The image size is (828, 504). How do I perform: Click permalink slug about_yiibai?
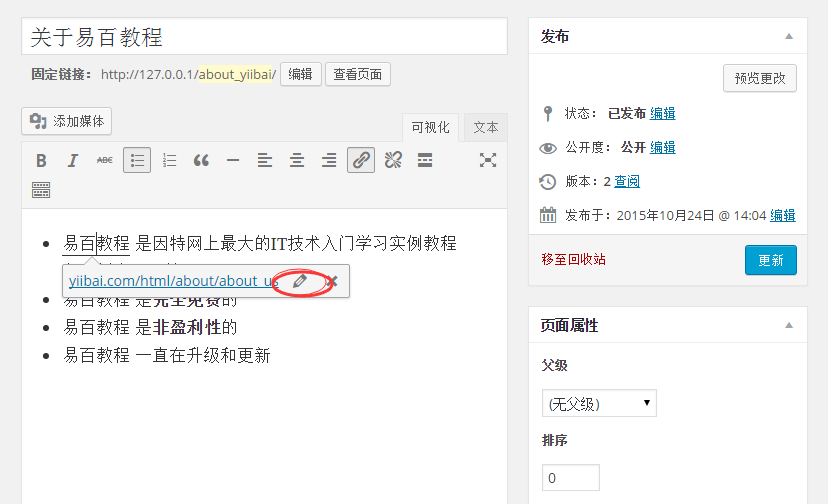237,74
